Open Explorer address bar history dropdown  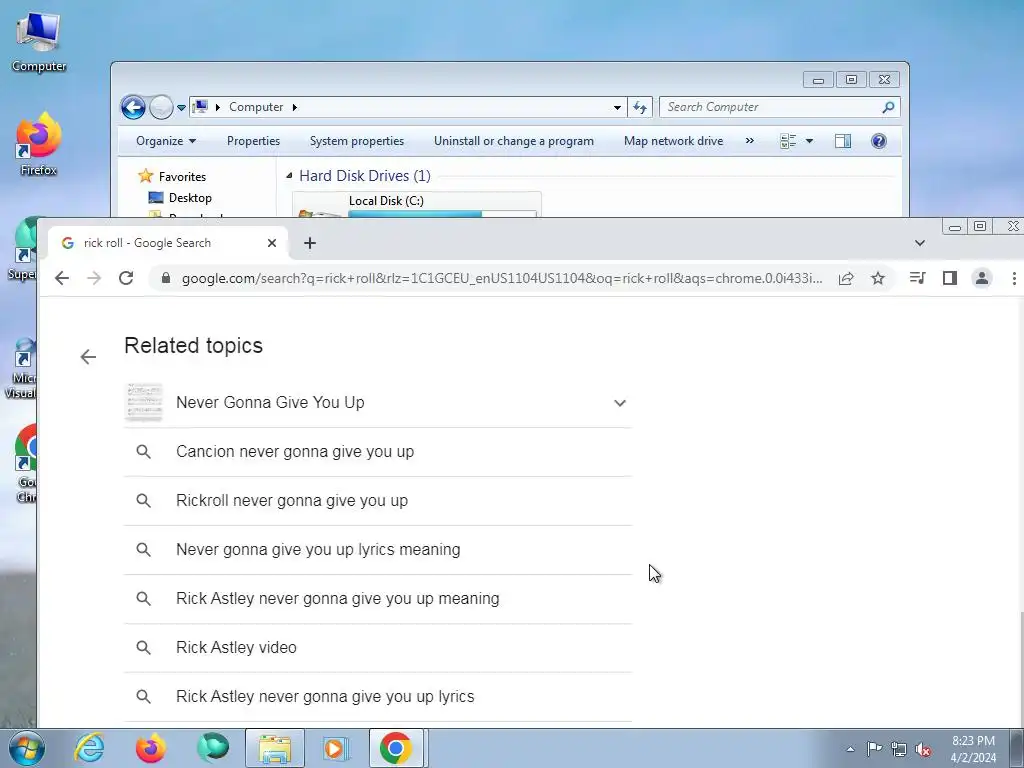[x=617, y=107]
